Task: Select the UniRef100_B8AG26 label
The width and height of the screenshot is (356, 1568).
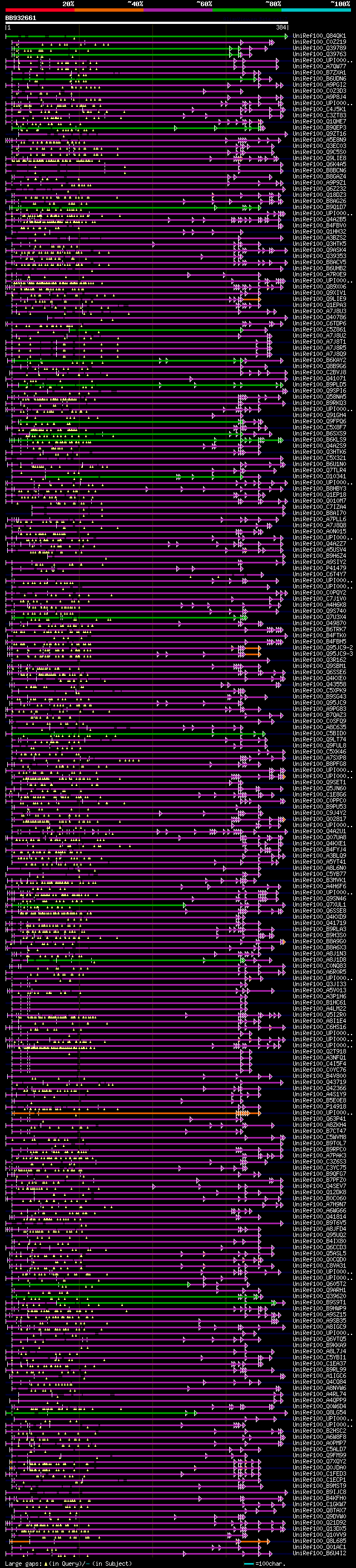Action: 319,201
